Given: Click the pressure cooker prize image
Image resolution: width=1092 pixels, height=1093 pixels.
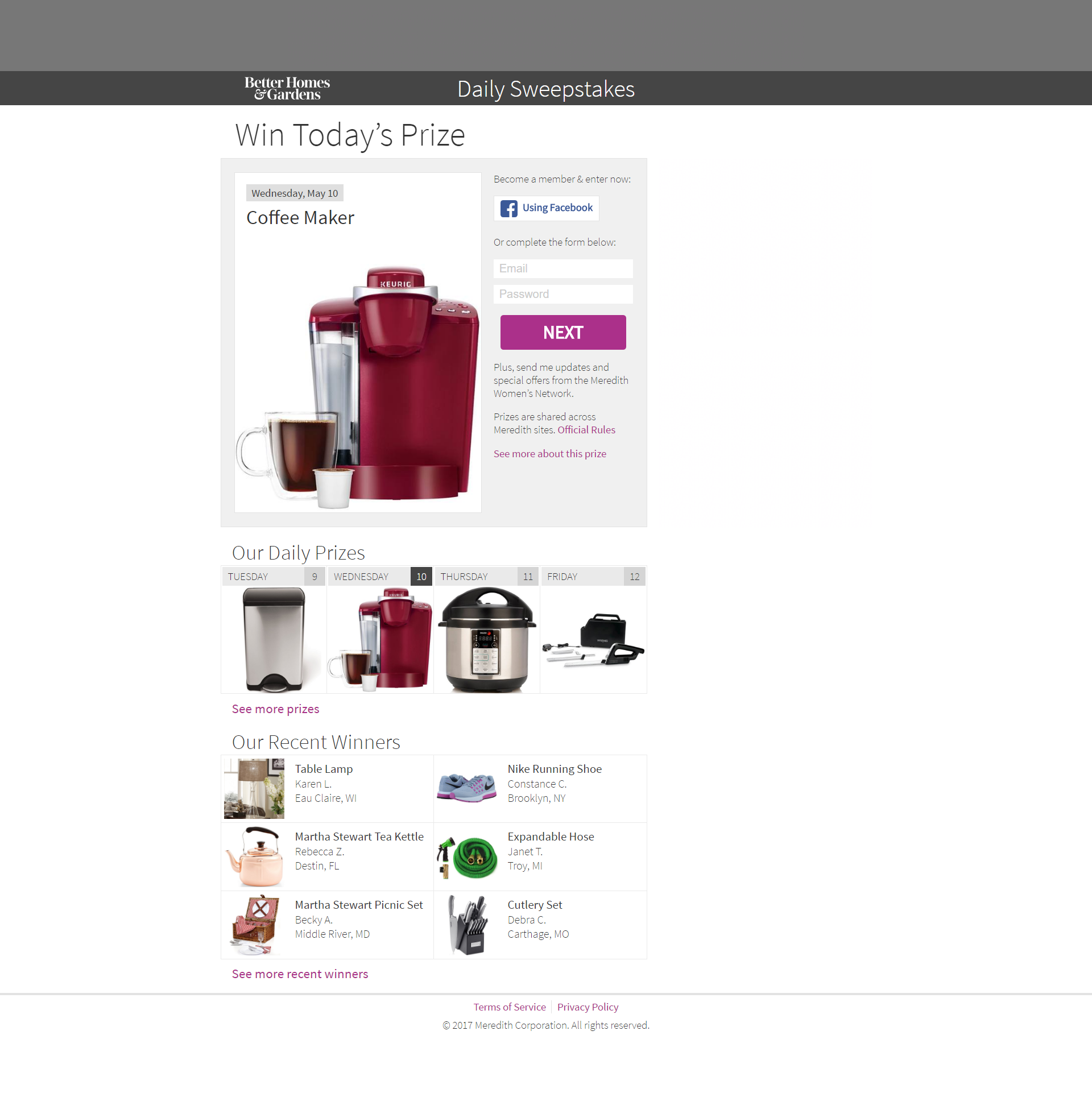Looking at the screenshot, I should pyautogui.click(x=487, y=640).
